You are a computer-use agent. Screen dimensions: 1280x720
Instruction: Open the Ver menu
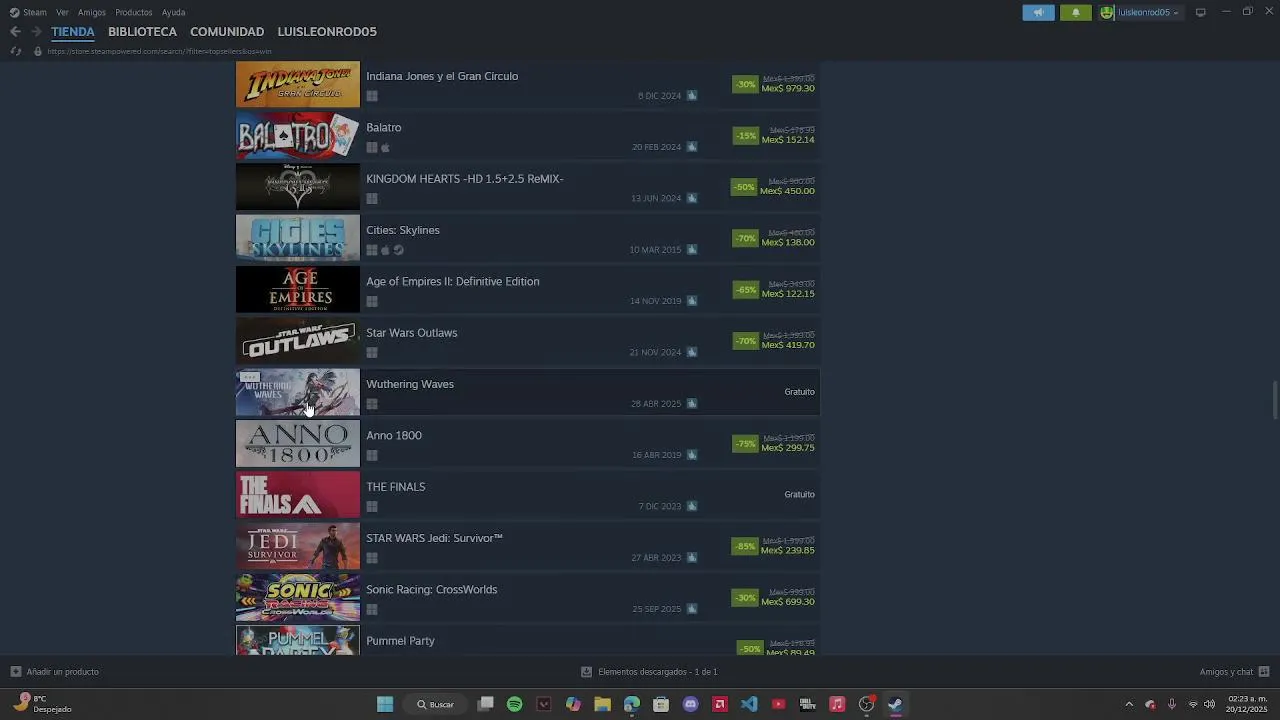click(63, 12)
